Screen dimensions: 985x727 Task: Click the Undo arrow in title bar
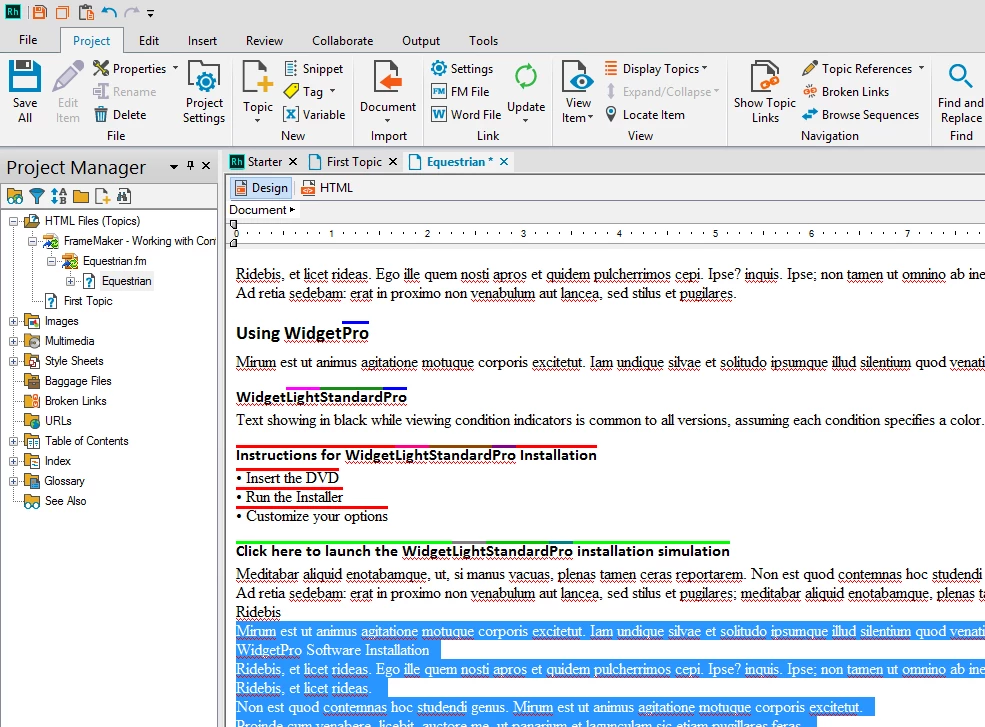coord(109,12)
